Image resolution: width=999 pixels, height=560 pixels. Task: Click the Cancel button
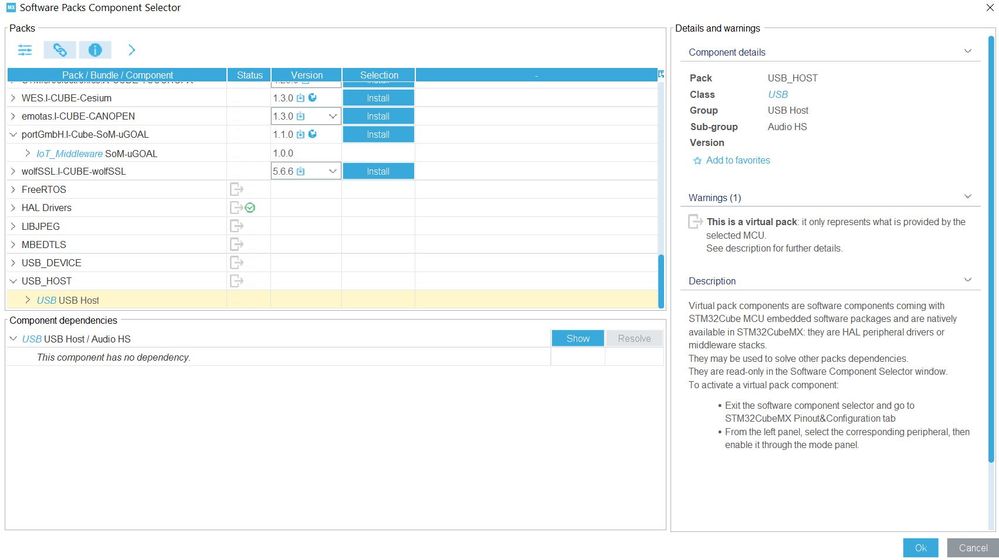(973, 548)
